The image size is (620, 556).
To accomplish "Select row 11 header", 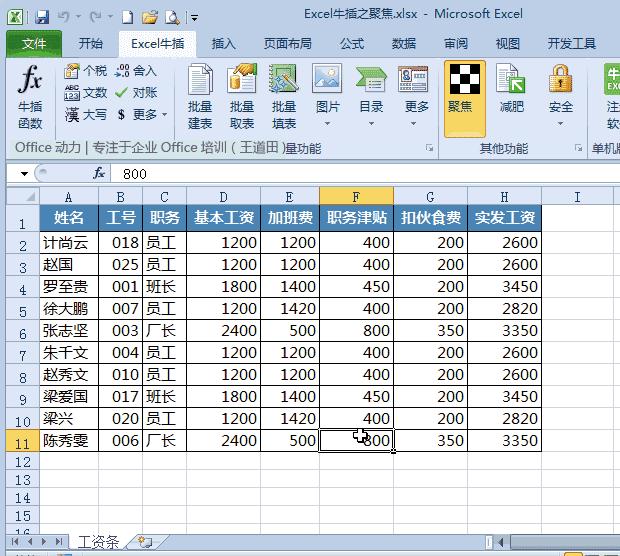I will click(x=23, y=441).
